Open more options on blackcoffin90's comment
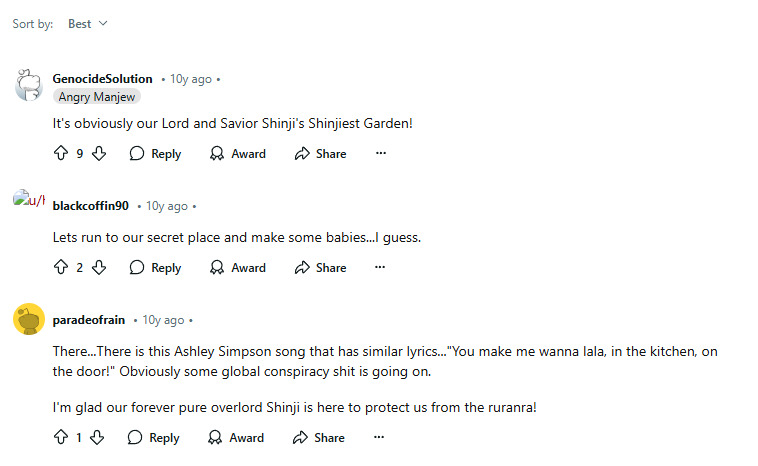Screen dimensions: 758x466 tap(380, 268)
